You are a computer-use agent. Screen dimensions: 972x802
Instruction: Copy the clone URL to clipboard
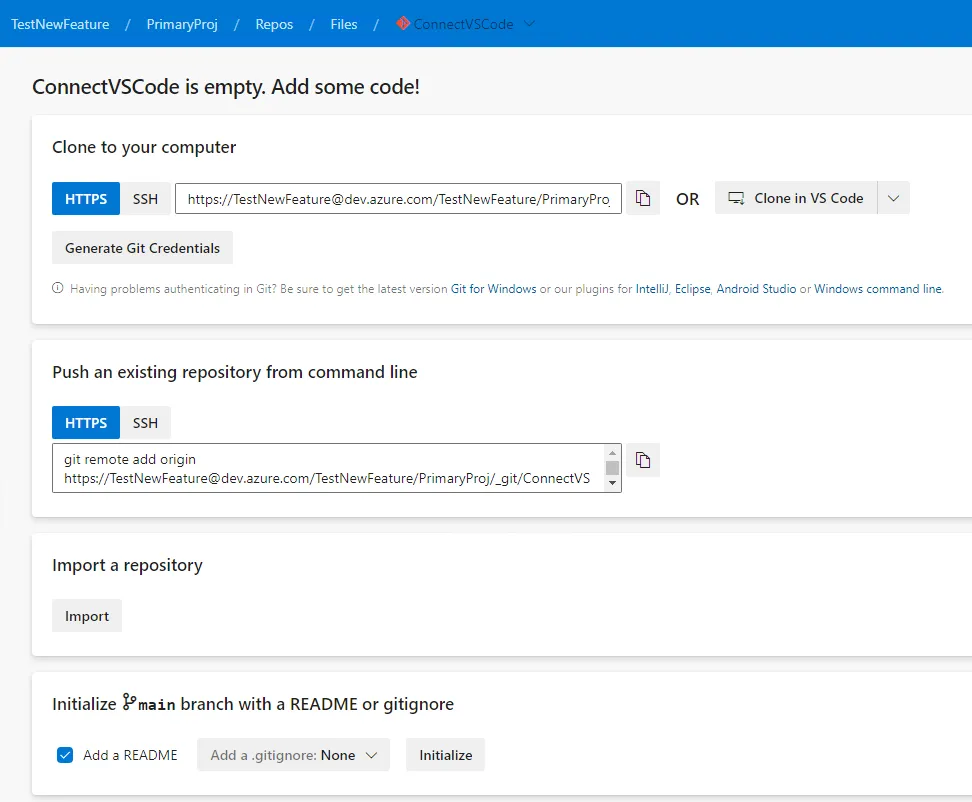point(644,198)
